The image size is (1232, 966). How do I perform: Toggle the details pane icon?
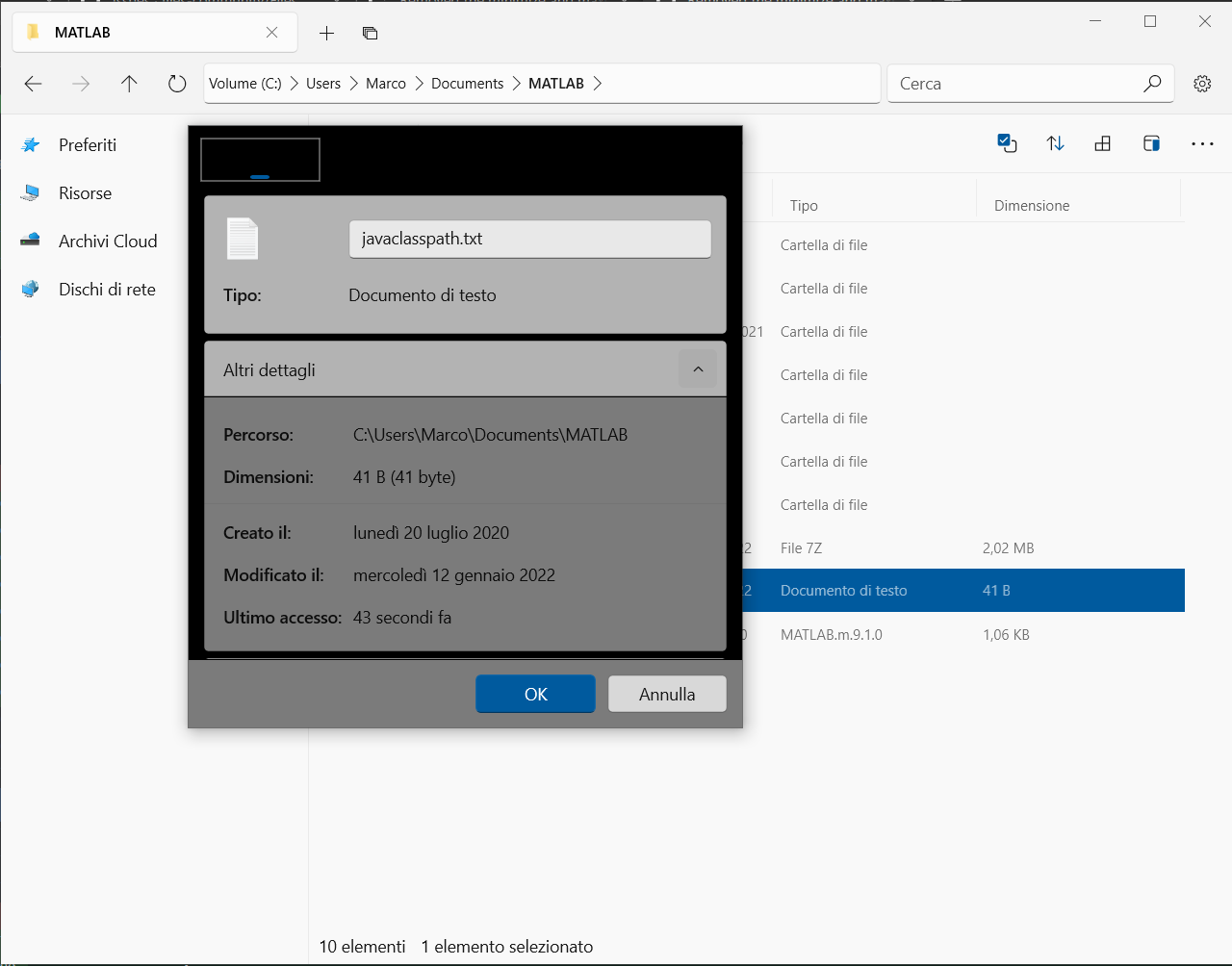pyautogui.click(x=1151, y=142)
